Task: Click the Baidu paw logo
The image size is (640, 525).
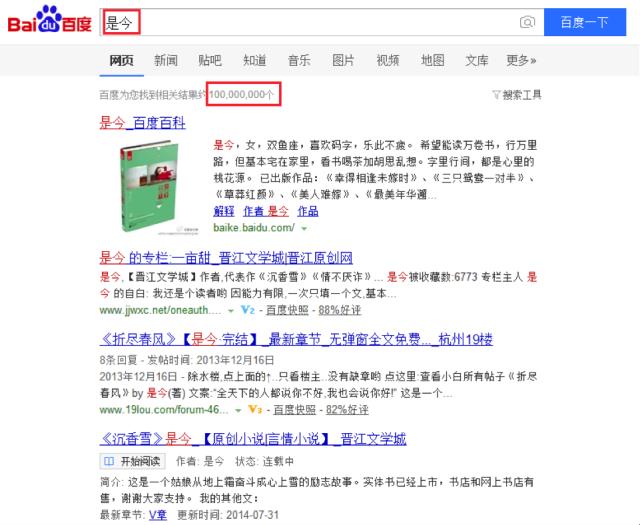Action: click(x=49, y=19)
